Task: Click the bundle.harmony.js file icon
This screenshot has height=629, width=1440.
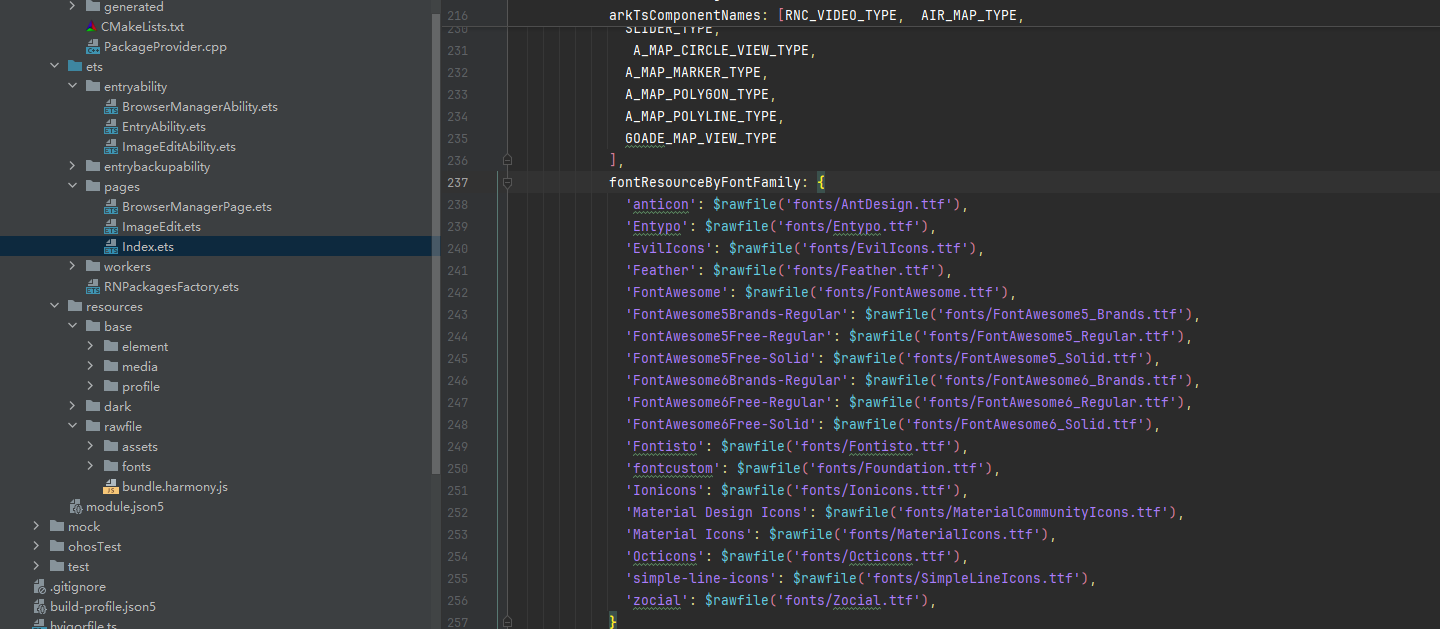Action: [x=111, y=487]
